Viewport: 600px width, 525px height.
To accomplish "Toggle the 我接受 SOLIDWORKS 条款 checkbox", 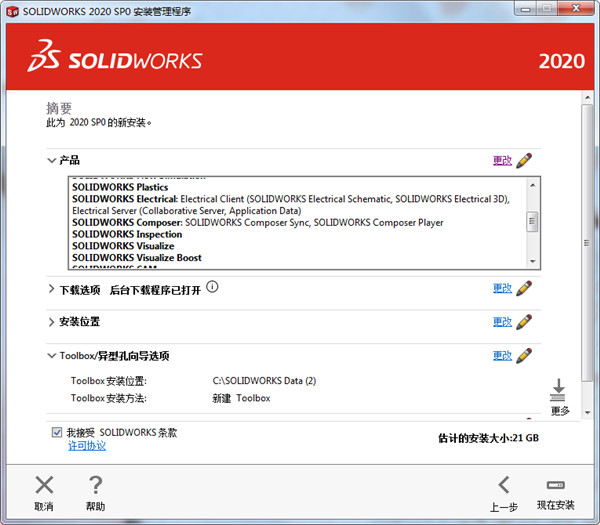I will click(x=57, y=432).
